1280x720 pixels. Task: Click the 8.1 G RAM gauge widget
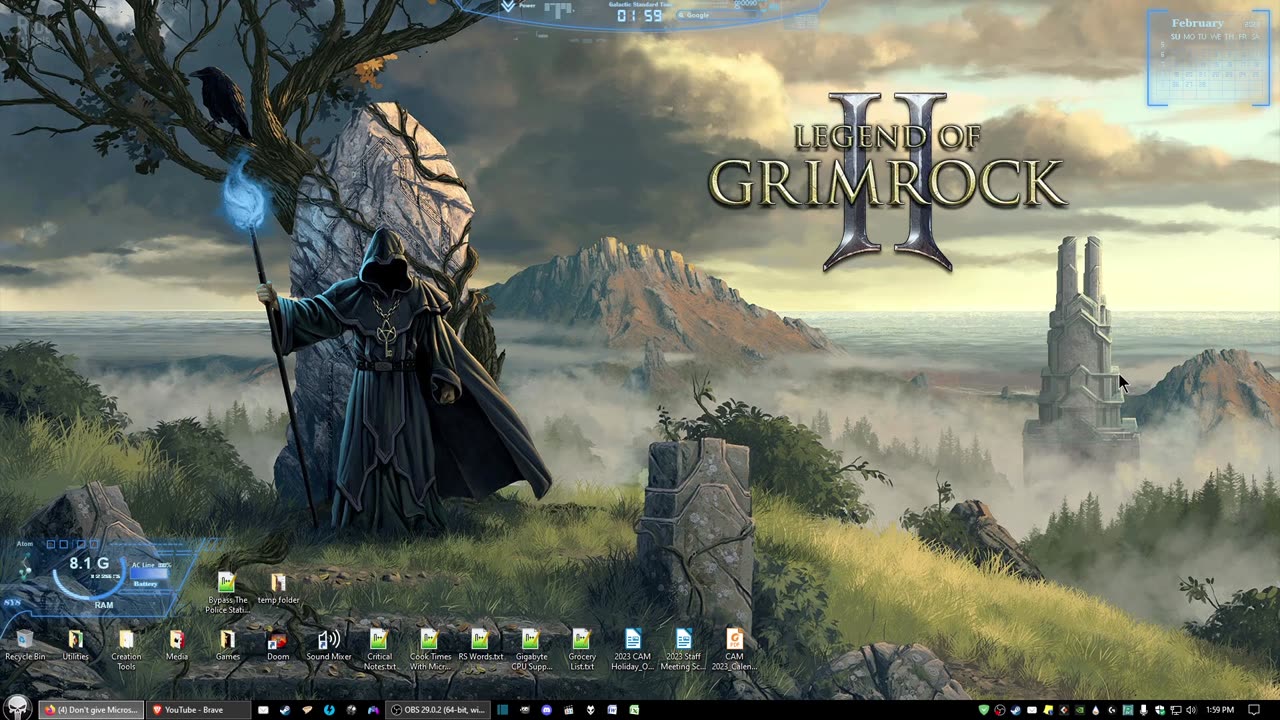[88, 570]
